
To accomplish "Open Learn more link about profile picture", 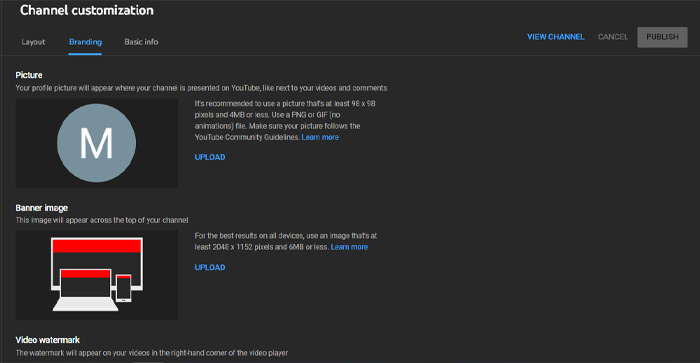I will pos(320,138).
